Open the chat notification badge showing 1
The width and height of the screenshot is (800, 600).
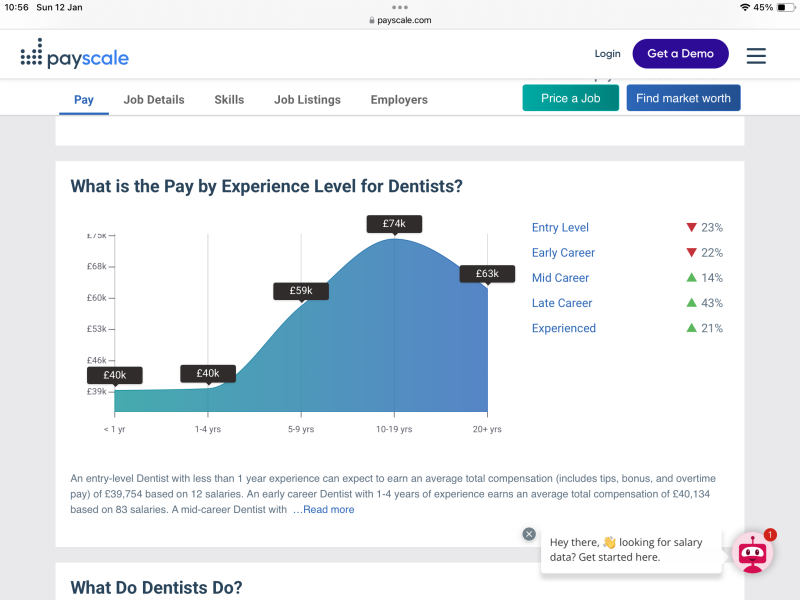coord(769,535)
